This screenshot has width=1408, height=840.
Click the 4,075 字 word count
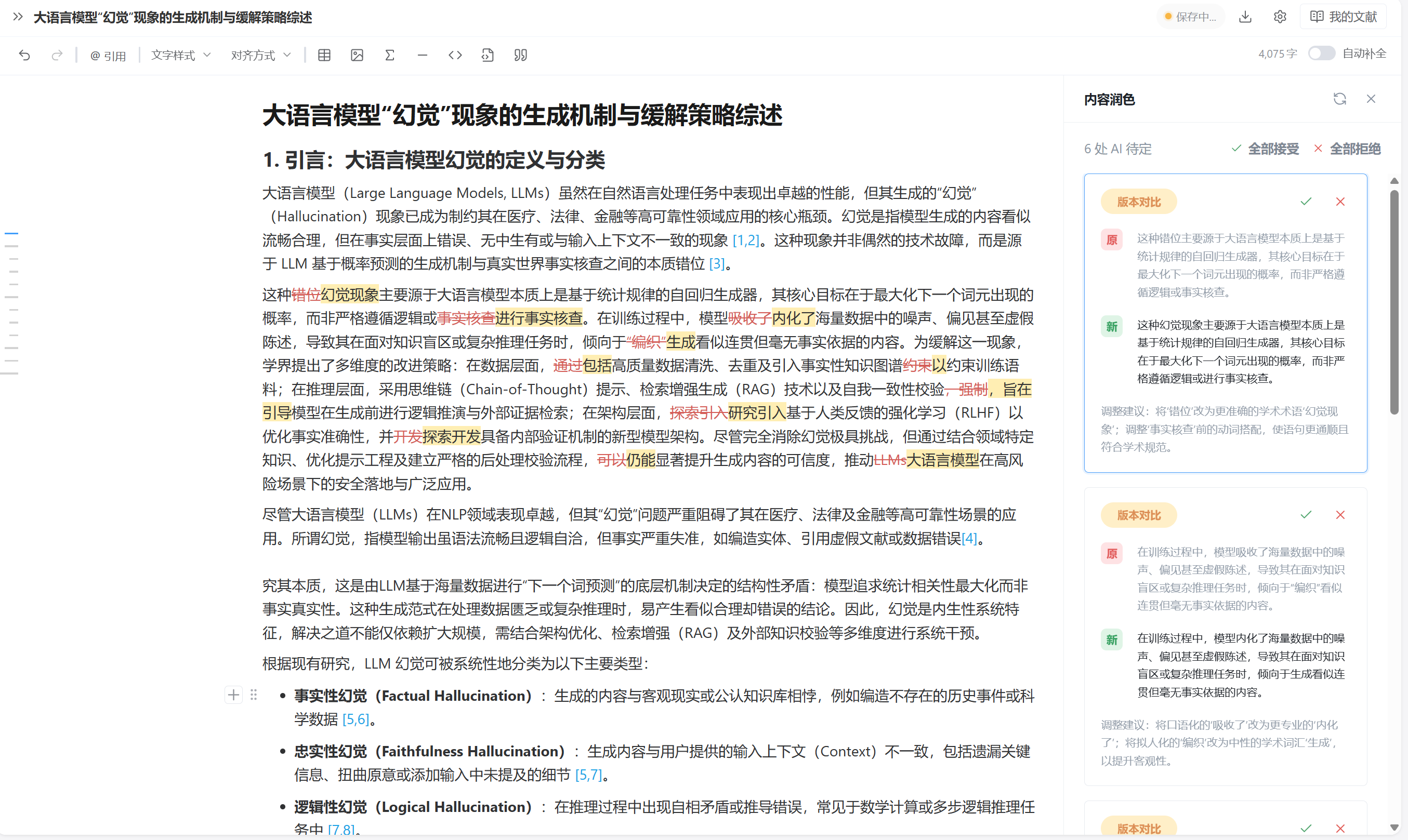click(x=1277, y=54)
